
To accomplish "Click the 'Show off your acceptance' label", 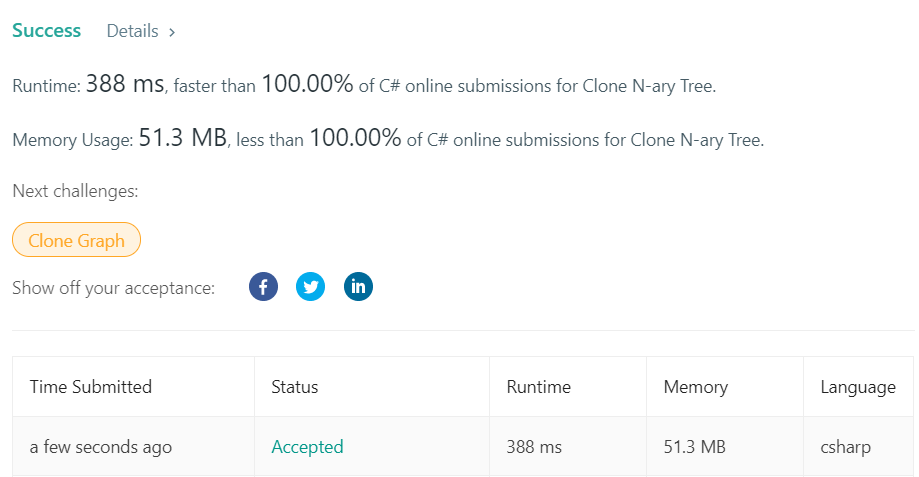I will [113, 288].
